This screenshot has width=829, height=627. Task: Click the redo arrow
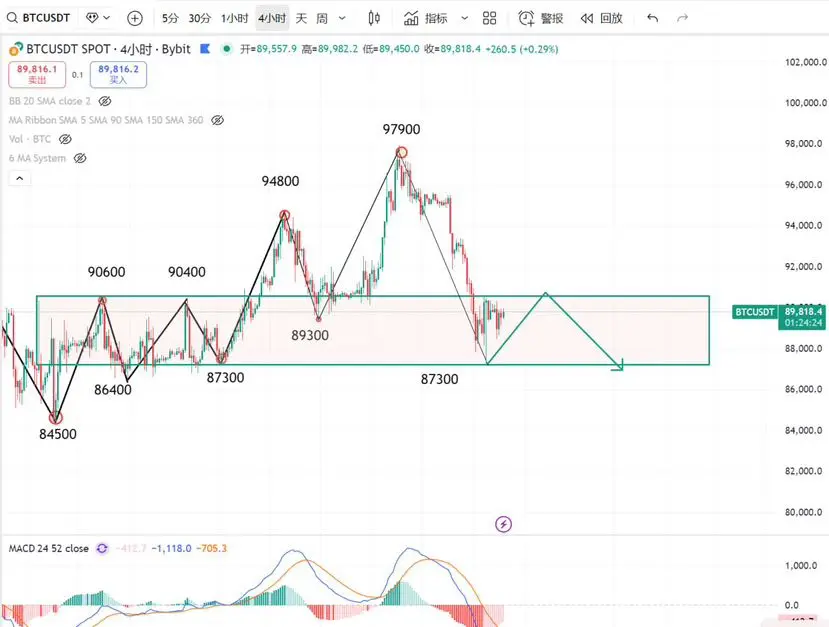pos(683,19)
